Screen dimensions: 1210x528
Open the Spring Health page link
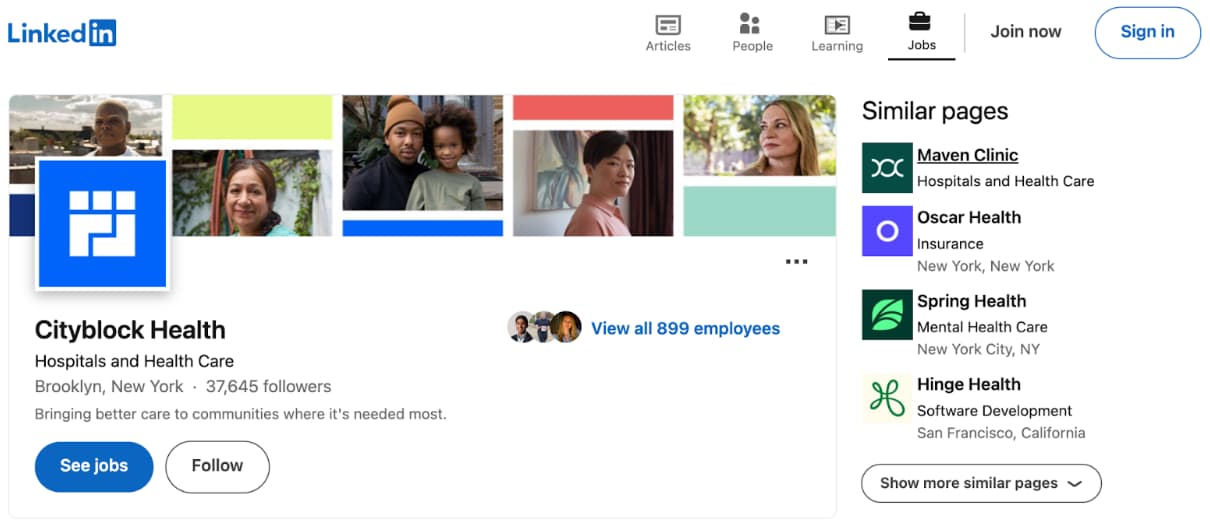[971, 301]
